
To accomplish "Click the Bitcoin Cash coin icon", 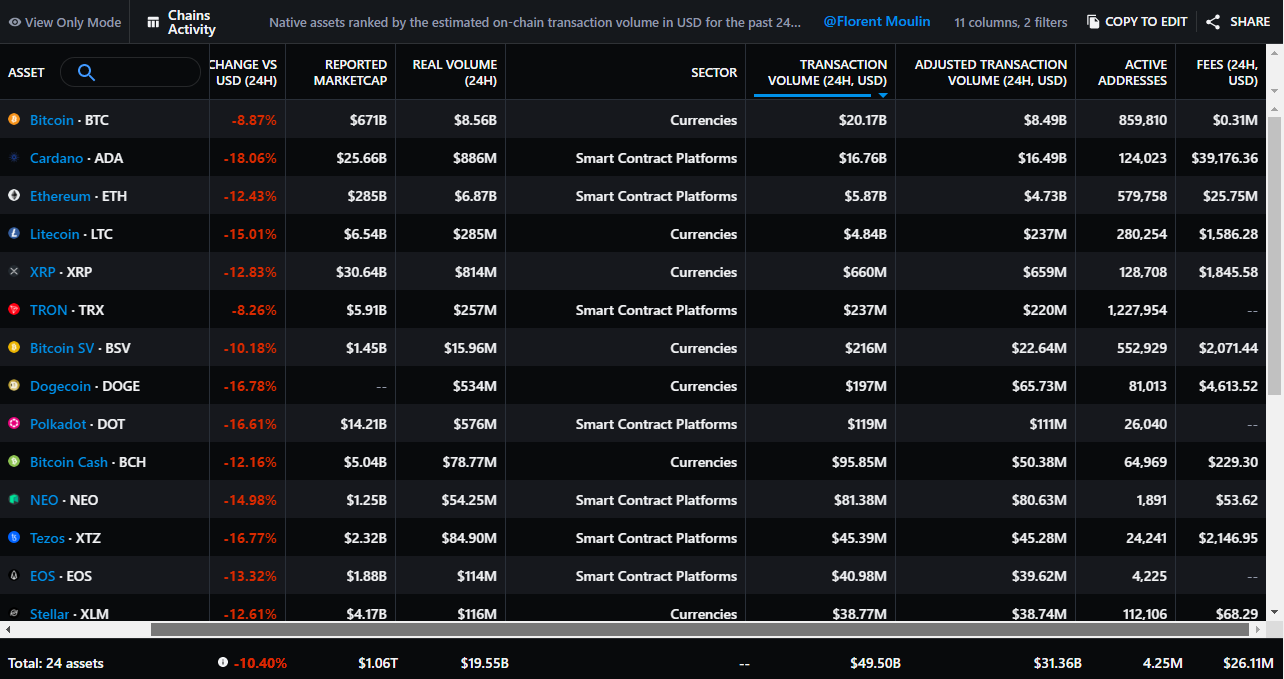I will tap(14, 462).
